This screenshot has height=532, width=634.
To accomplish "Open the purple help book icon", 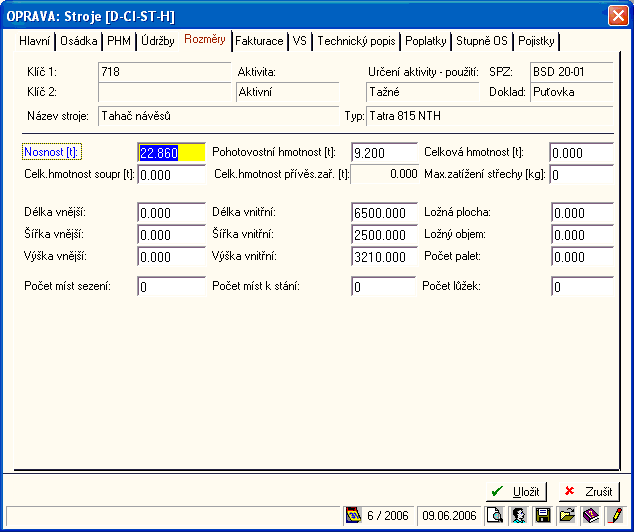I will pos(591,515).
